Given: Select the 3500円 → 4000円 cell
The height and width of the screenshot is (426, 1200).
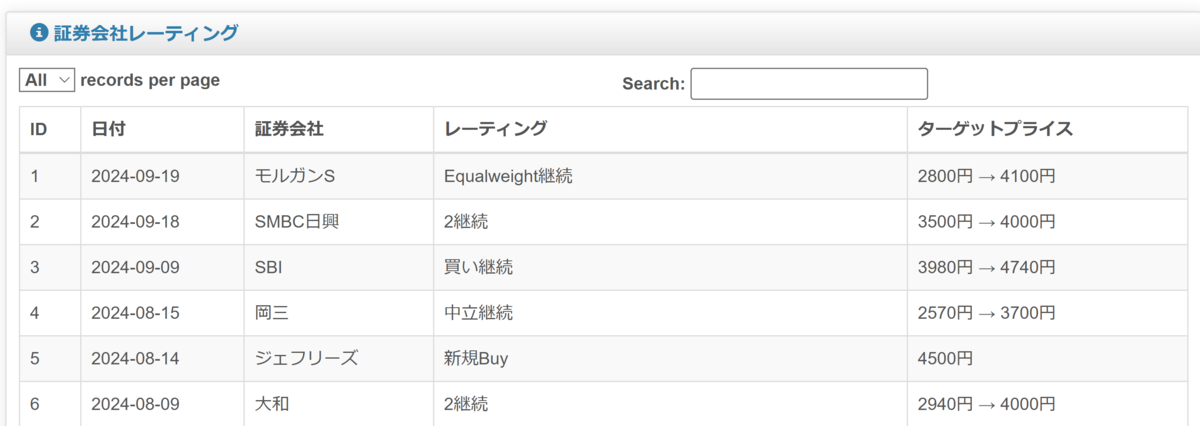Looking at the screenshot, I should click(x=1048, y=222).
